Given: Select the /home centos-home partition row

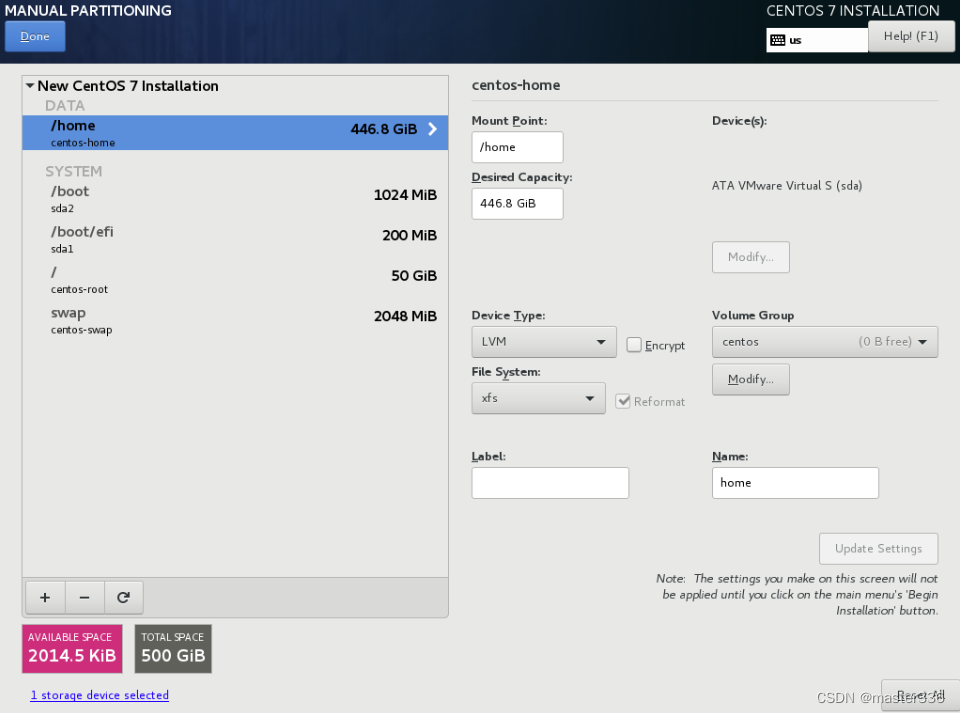Looking at the screenshot, I should point(235,133).
